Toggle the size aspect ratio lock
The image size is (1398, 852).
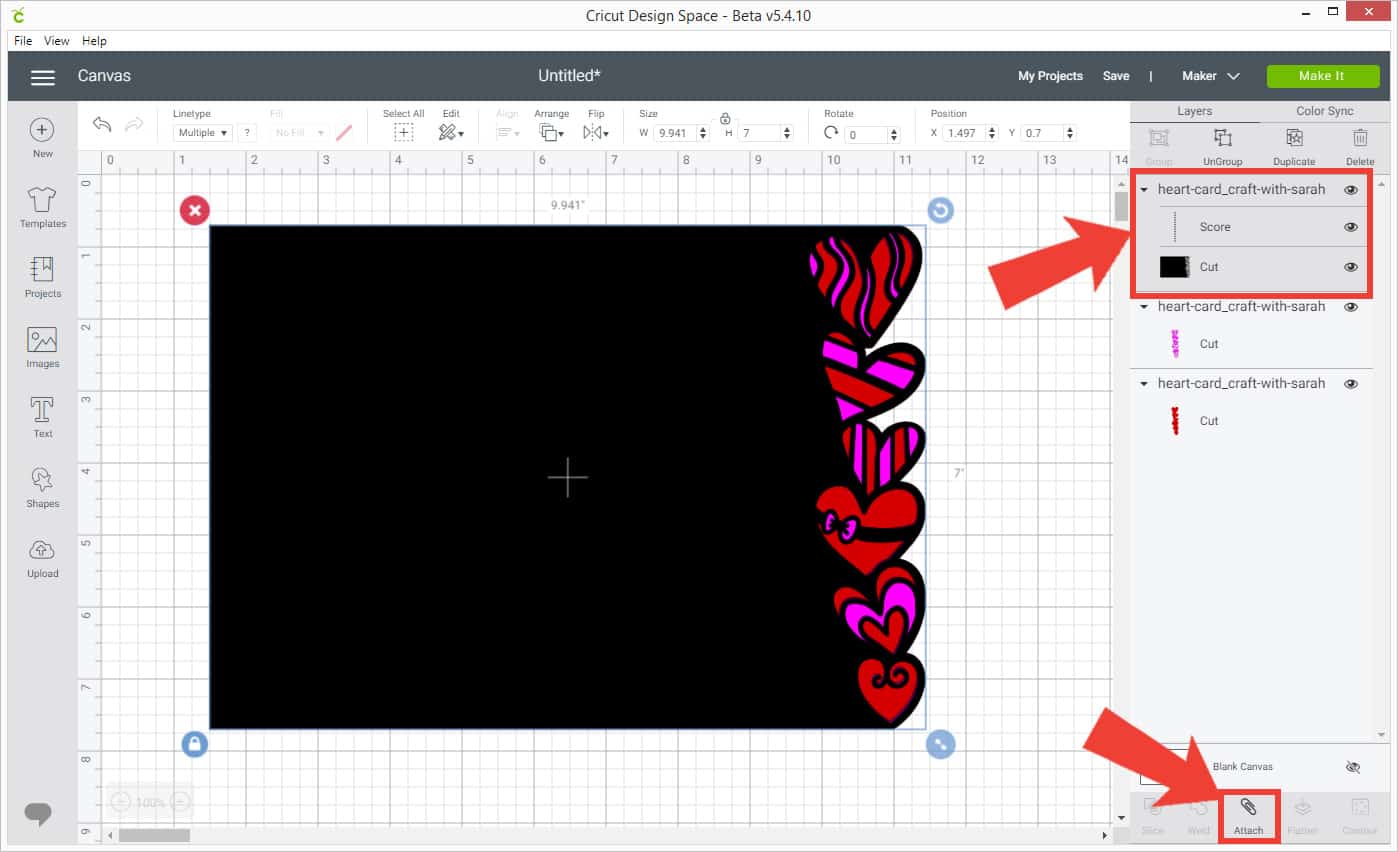(x=725, y=118)
